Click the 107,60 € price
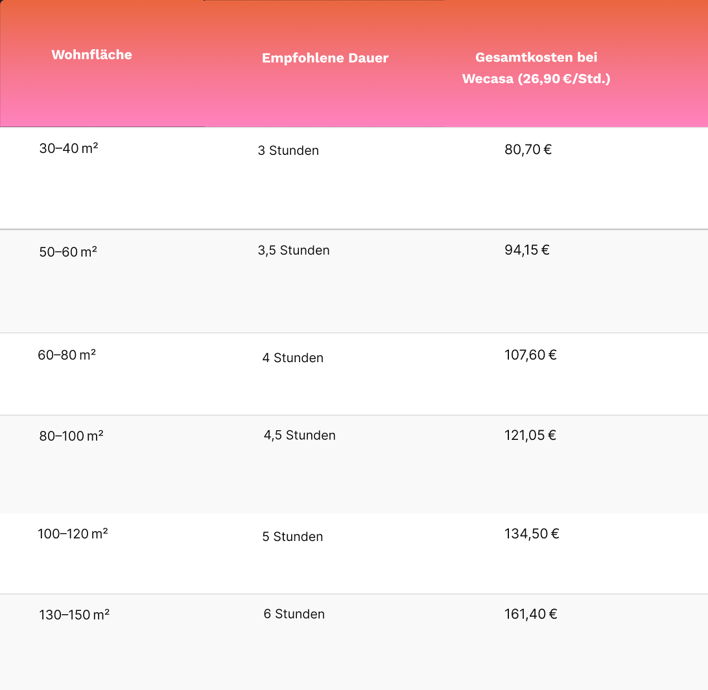This screenshot has width=708, height=690. [x=531, y=355]
